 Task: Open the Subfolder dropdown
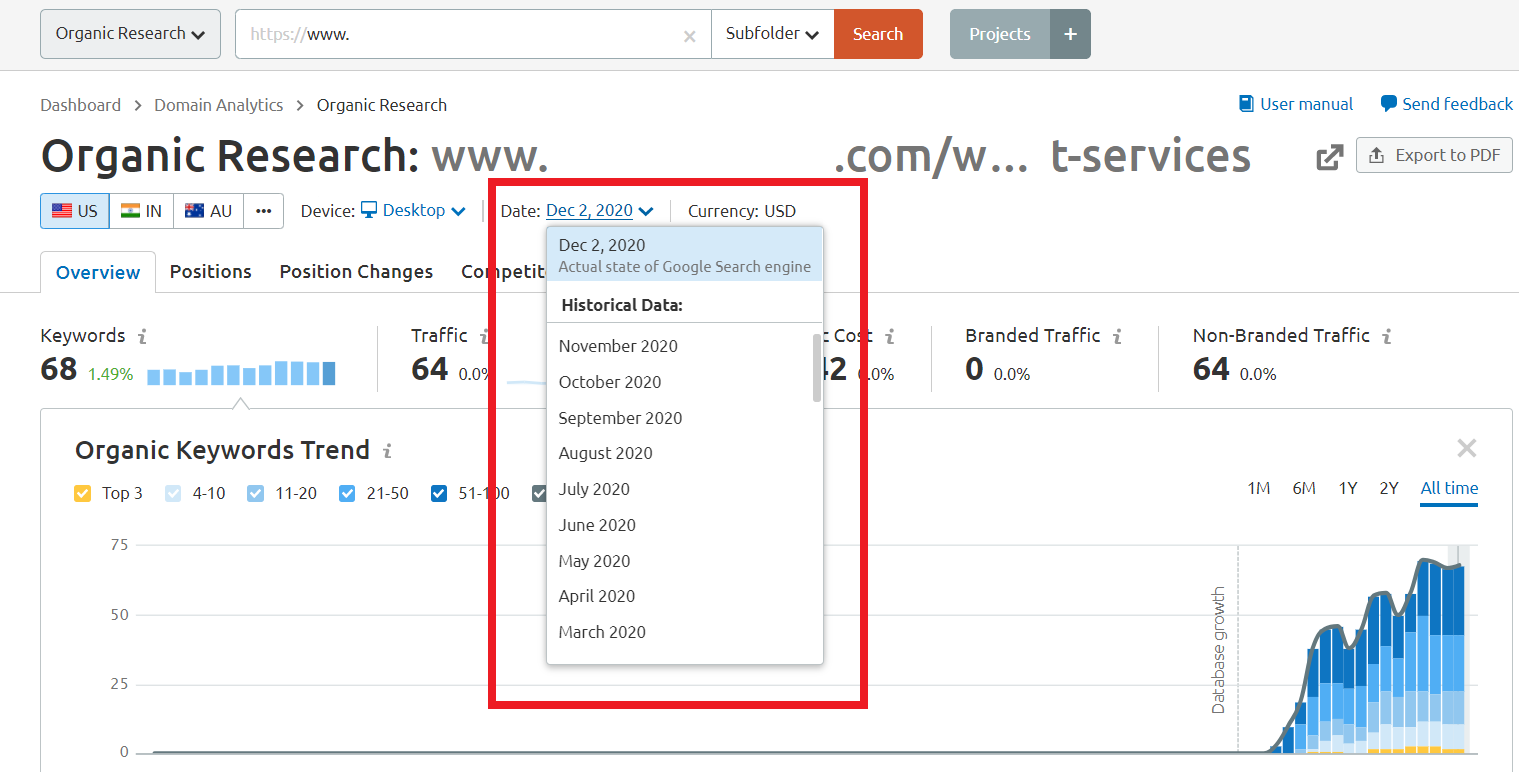(772, 33)
